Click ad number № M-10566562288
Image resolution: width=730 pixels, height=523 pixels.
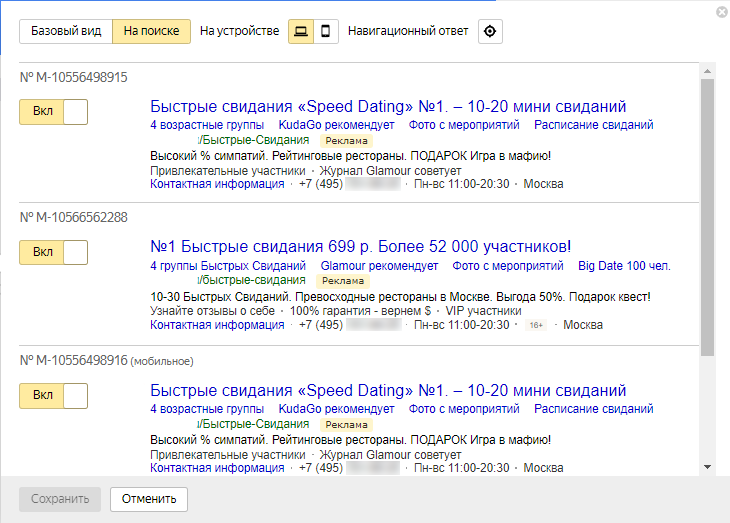coord(74,217)
